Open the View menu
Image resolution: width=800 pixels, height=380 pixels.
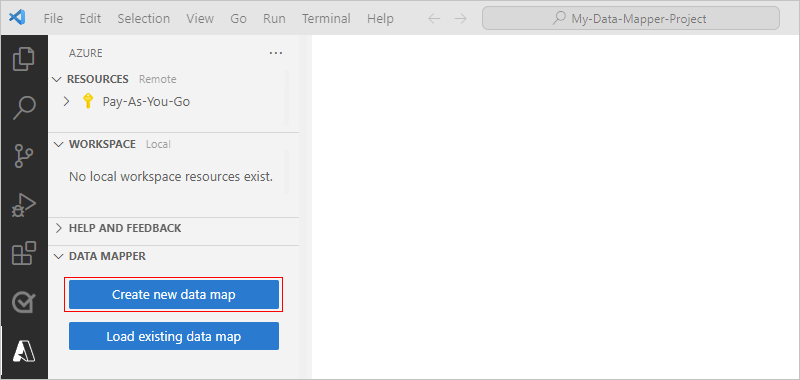point(200,19)
